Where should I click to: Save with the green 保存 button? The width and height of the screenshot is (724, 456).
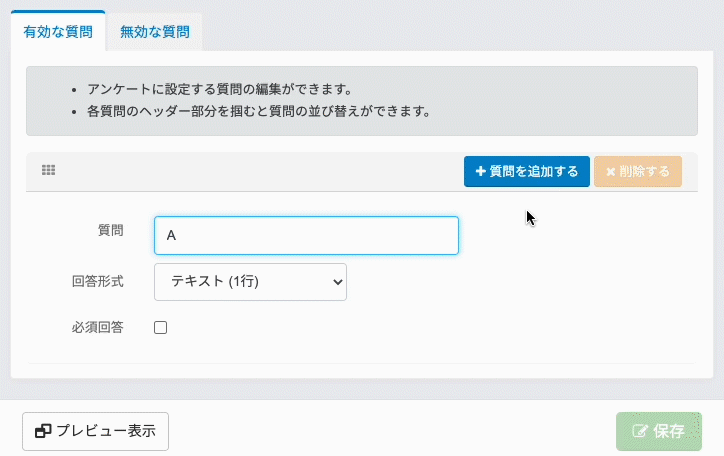(659, 432)
